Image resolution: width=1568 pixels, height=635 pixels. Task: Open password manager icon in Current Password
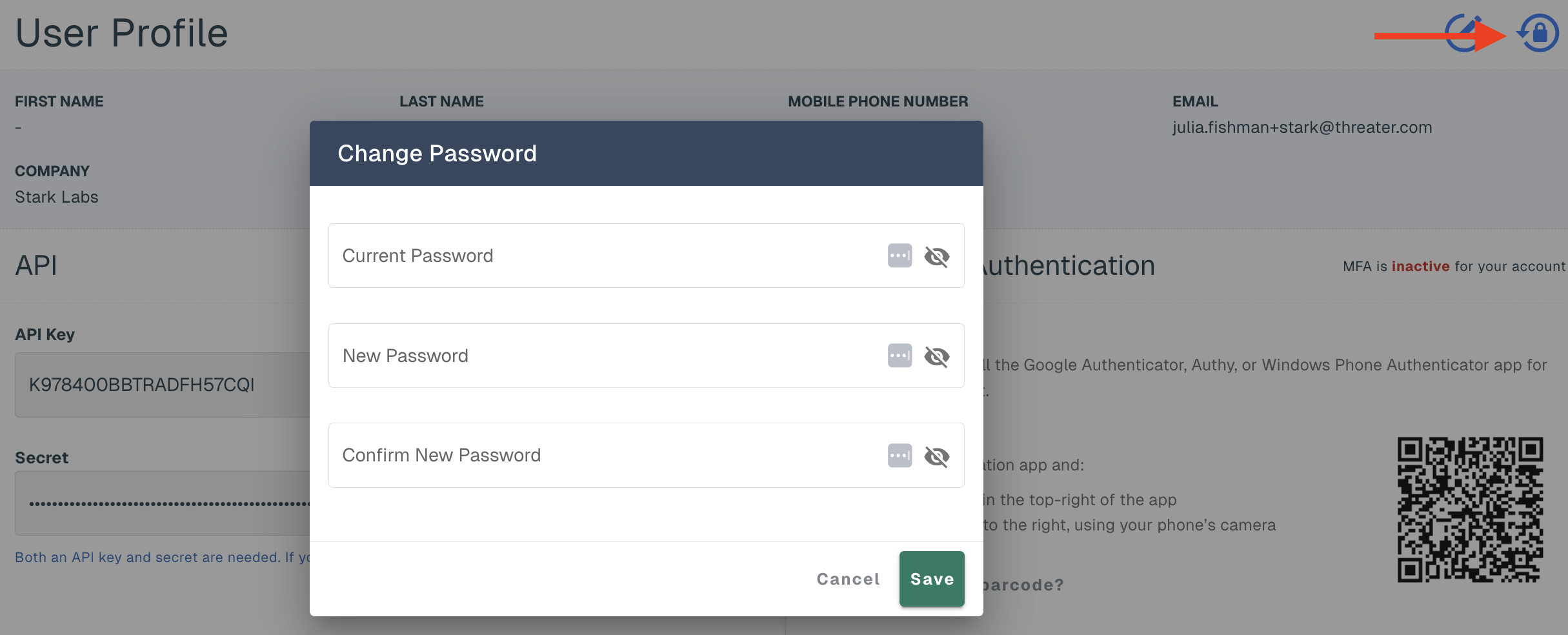pos(900,256)
